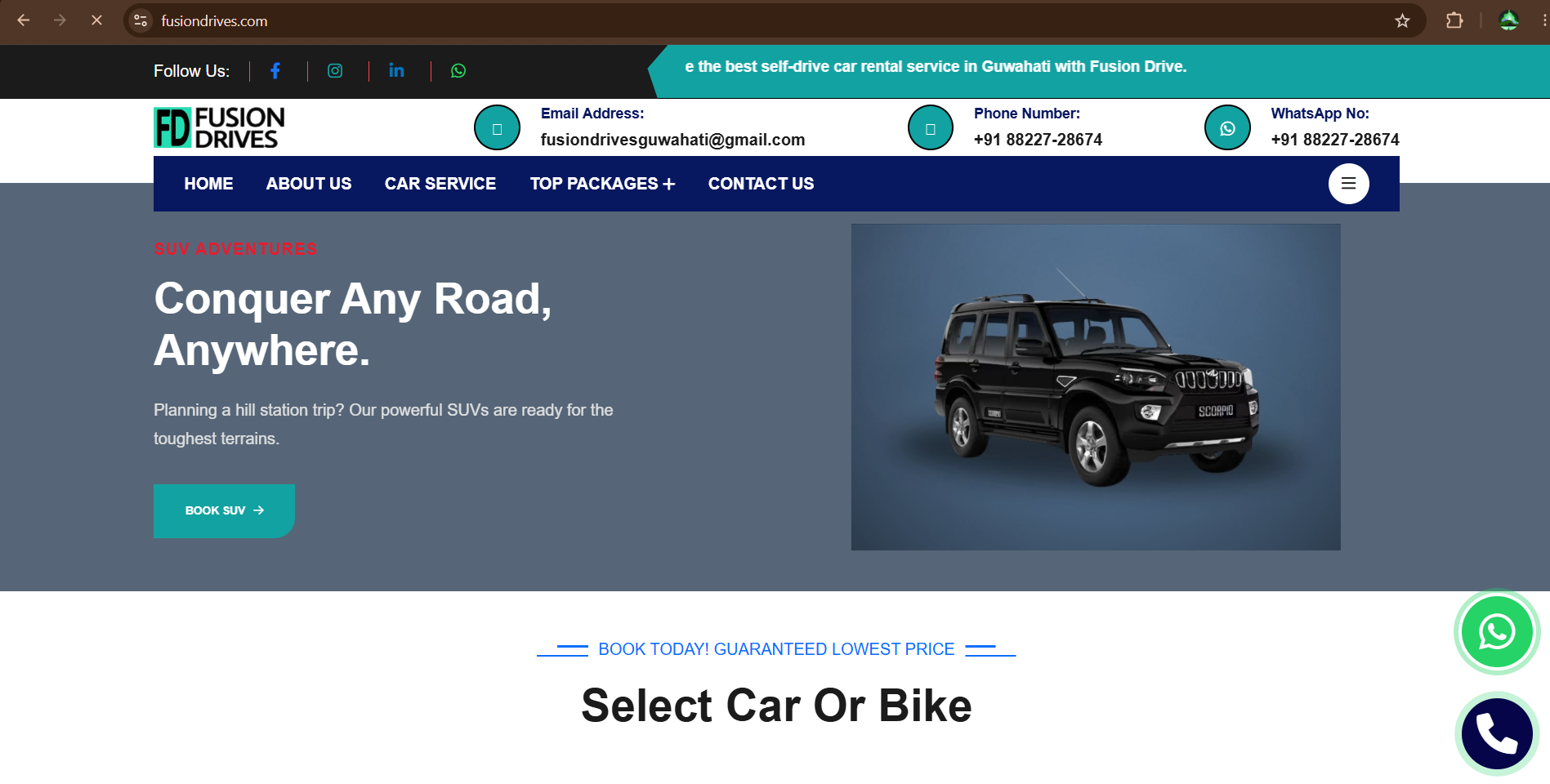Open the WhatsApp icon beside Follow Us

pos(458,71)
